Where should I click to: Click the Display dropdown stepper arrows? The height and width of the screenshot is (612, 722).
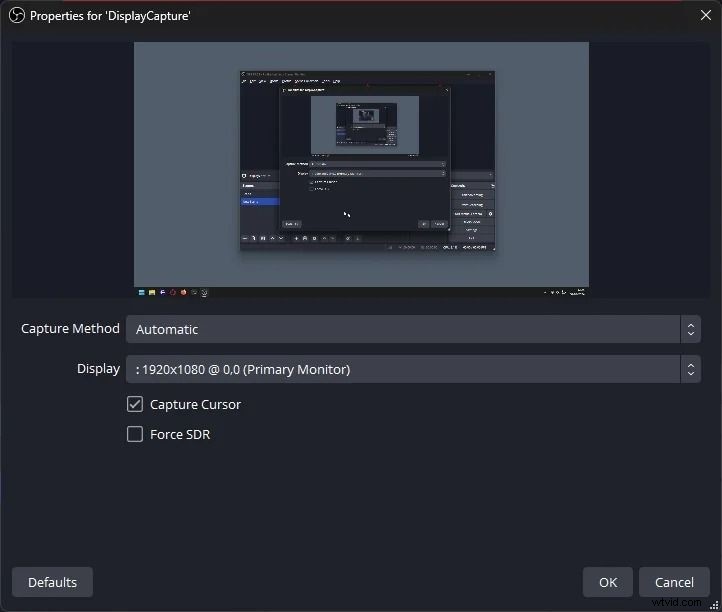[690, 369]
